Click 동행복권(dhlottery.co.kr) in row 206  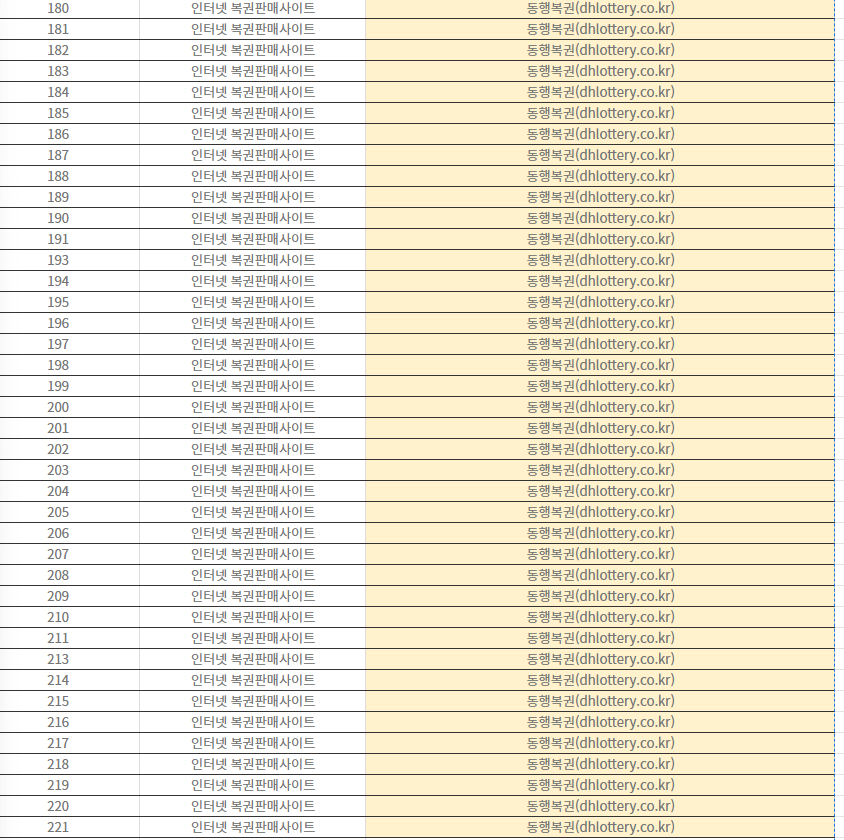[600, 533]
